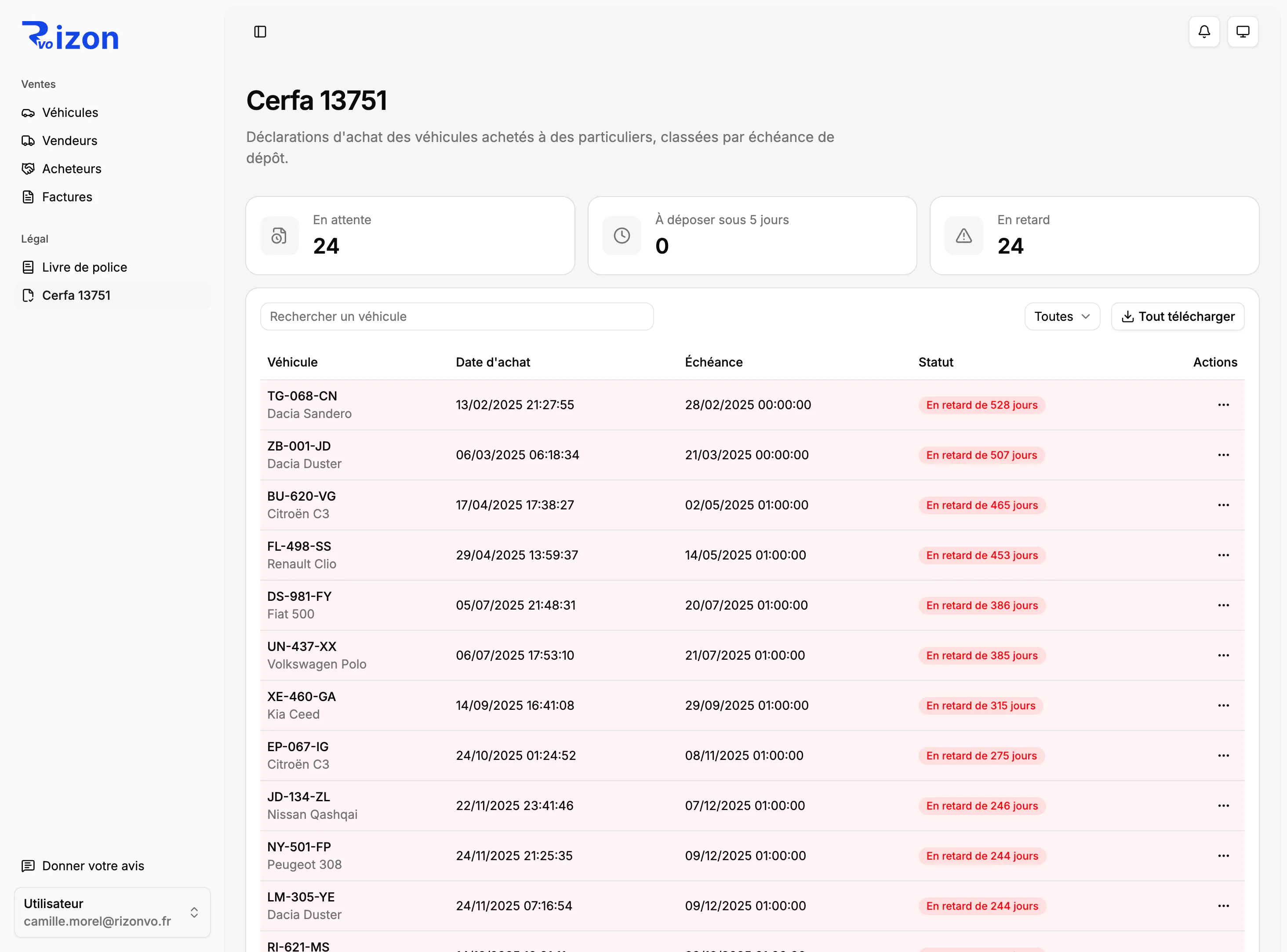Click the Statut column header
This screenshot has width=1287, height=952.
click(x=935, y=362)
